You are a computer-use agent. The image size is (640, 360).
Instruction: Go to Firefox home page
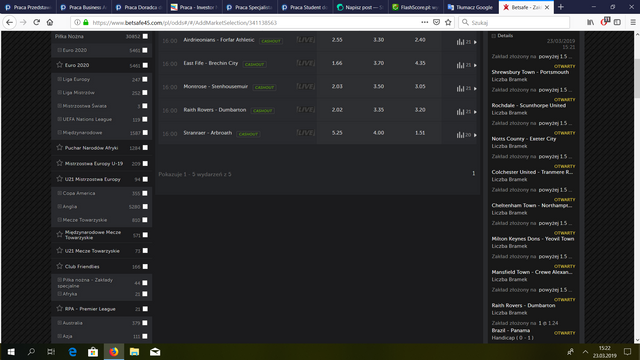[x=50, y=22]
